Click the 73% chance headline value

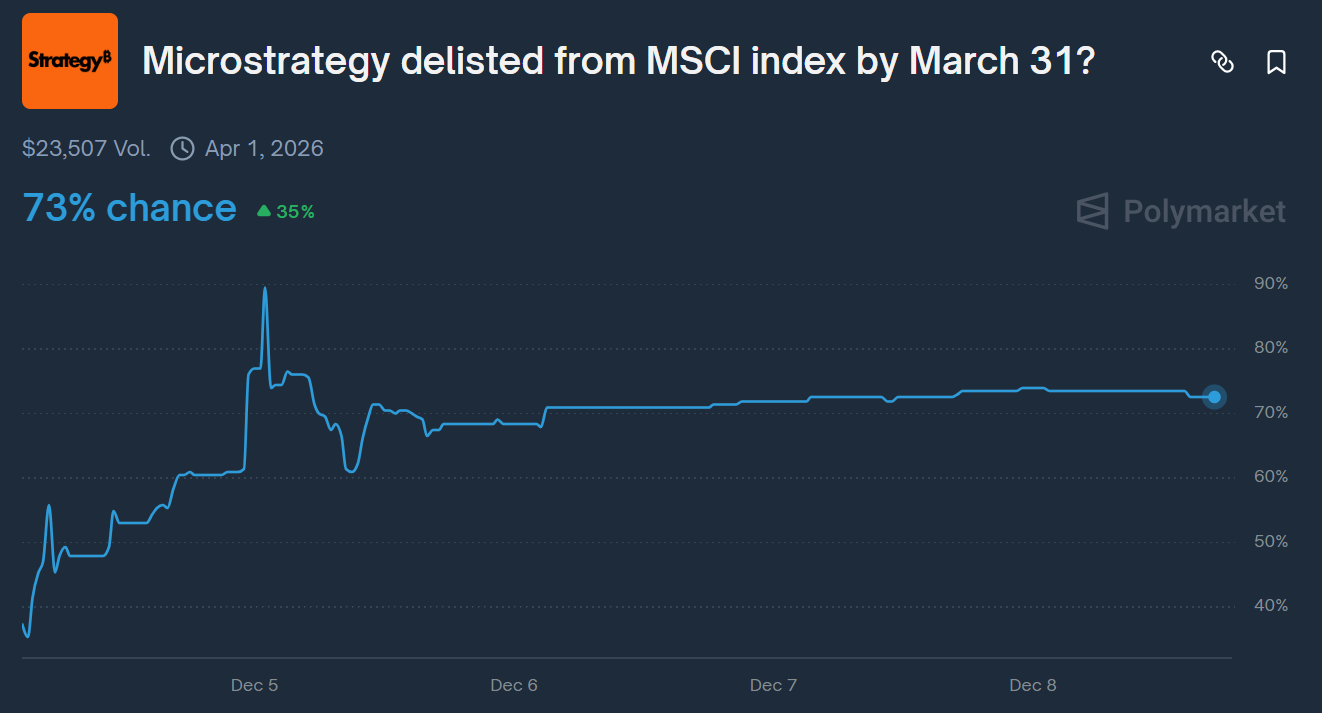tap(129, 208)
